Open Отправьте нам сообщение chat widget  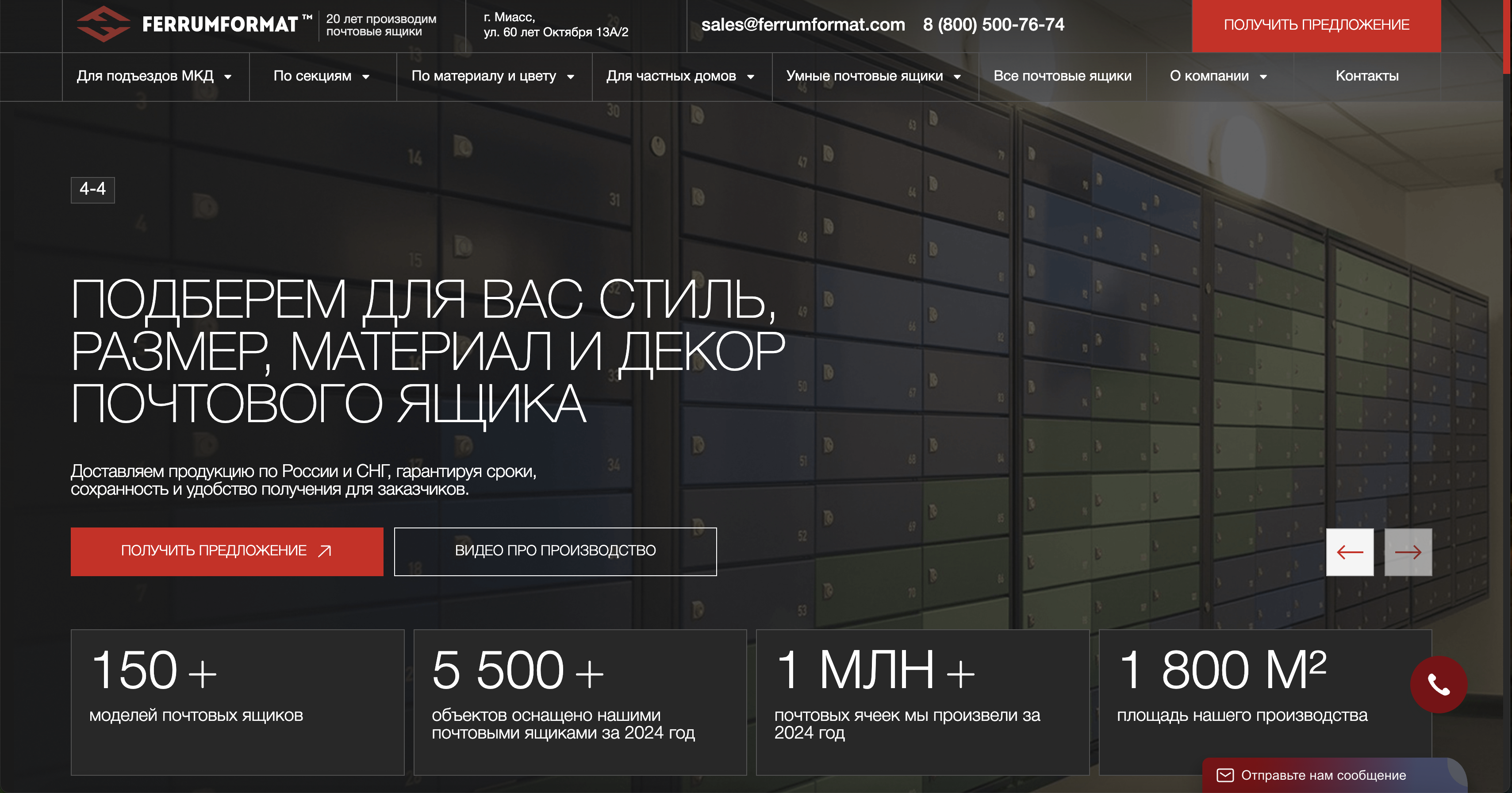click(1323, 775)
